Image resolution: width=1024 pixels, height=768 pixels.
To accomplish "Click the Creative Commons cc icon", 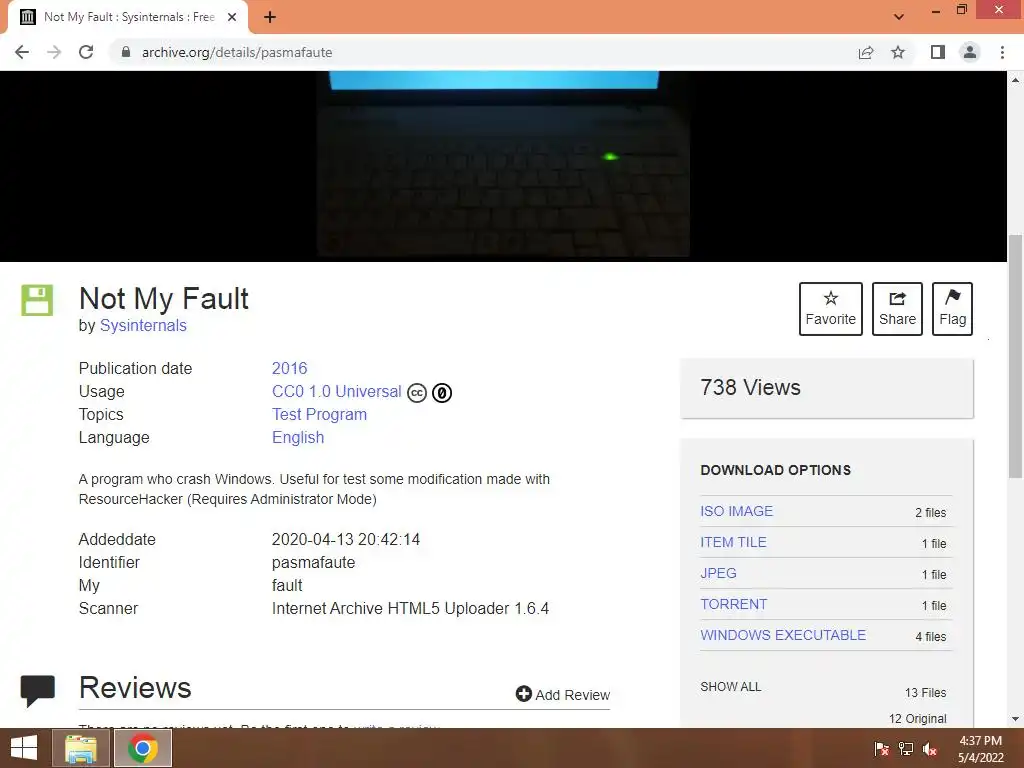I will click(x=417, y=392).
